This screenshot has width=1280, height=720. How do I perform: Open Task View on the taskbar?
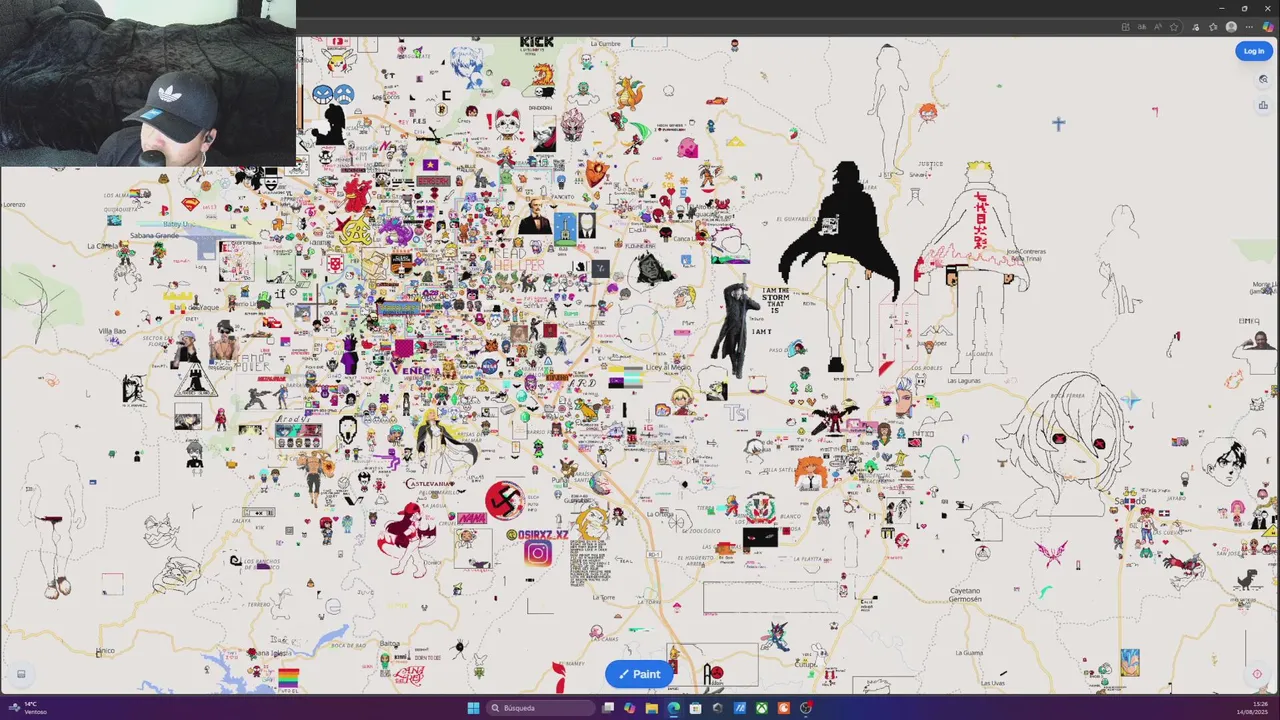[x=608, y=708]
